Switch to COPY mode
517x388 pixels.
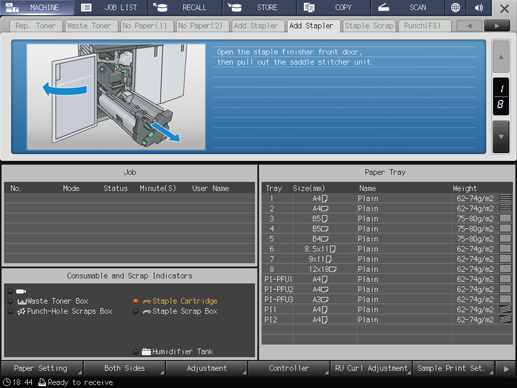pos(334,8)
